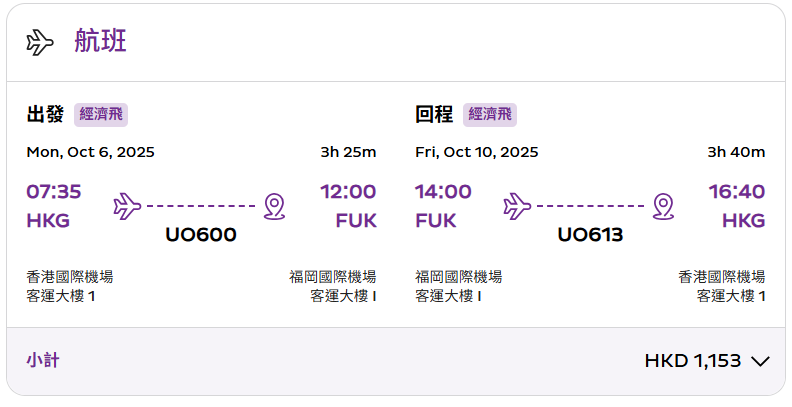Click the Fri, Oct 10, 2025 date
This screenshot has height=407, width=792.
pos(477,152)
